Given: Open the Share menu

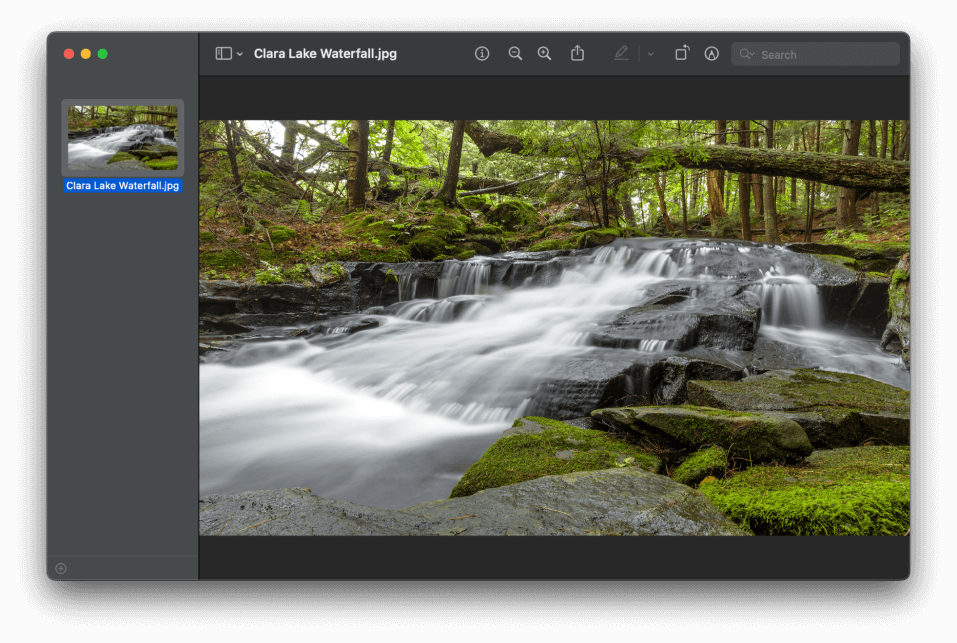Looking at the screenshot, I should [577, 53].
